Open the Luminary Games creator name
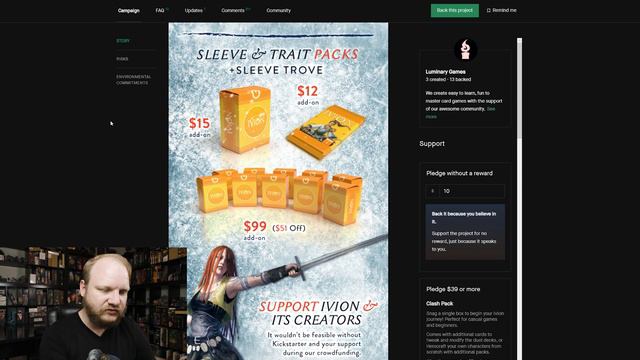Screen dimensions: 640x360 tap(445, 71)
